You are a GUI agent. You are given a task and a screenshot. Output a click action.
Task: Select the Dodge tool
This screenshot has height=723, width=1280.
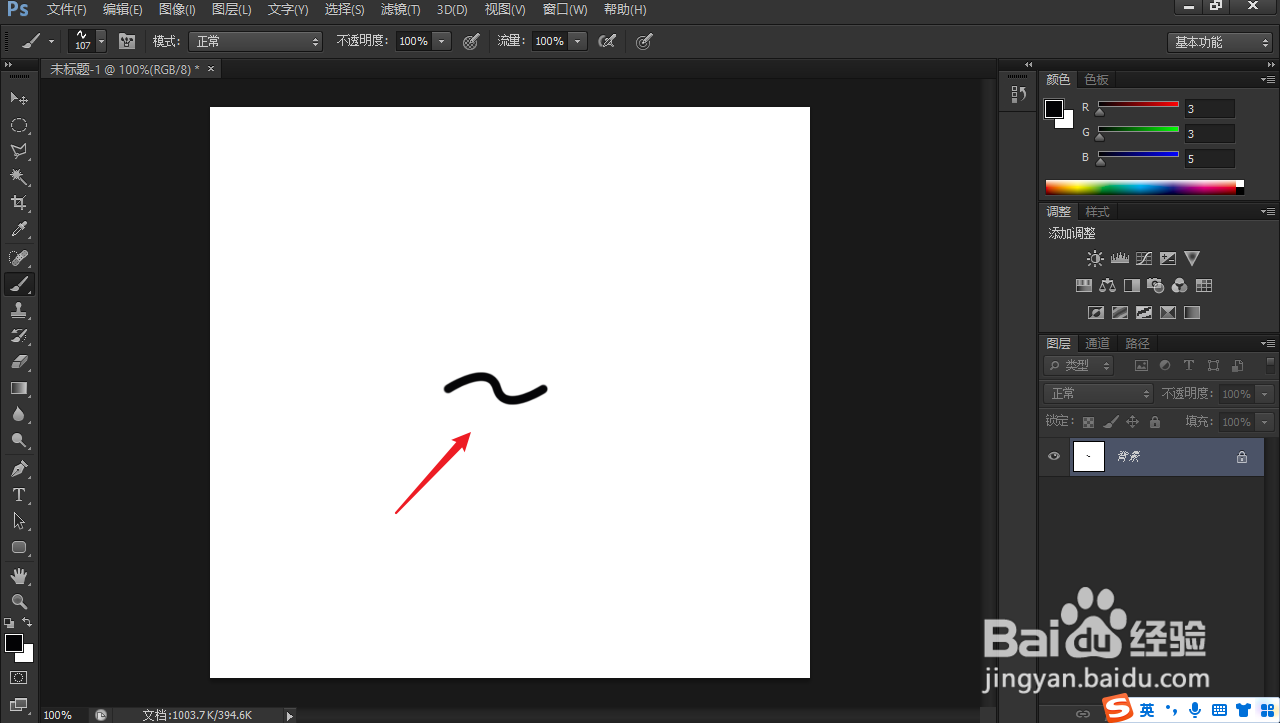[18, 440]
